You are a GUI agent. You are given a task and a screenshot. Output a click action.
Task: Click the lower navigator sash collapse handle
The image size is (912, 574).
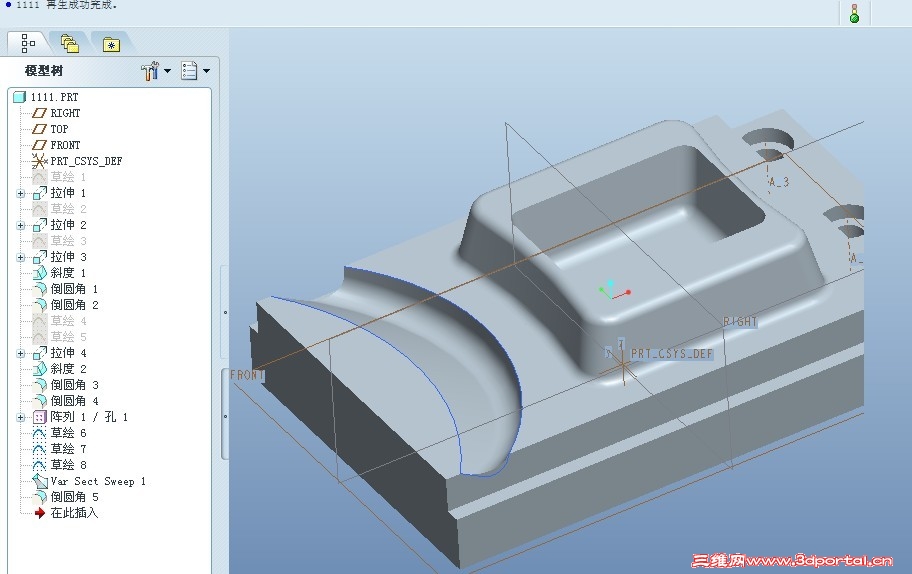225,416
